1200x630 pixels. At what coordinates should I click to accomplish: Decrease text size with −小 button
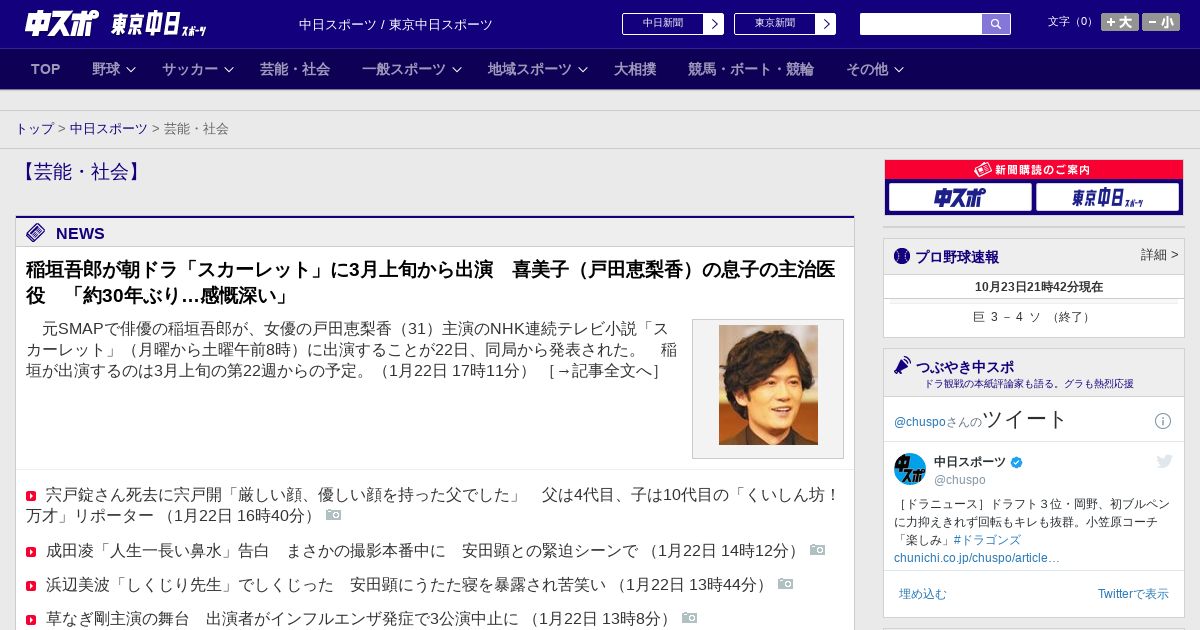[1161, 22]
